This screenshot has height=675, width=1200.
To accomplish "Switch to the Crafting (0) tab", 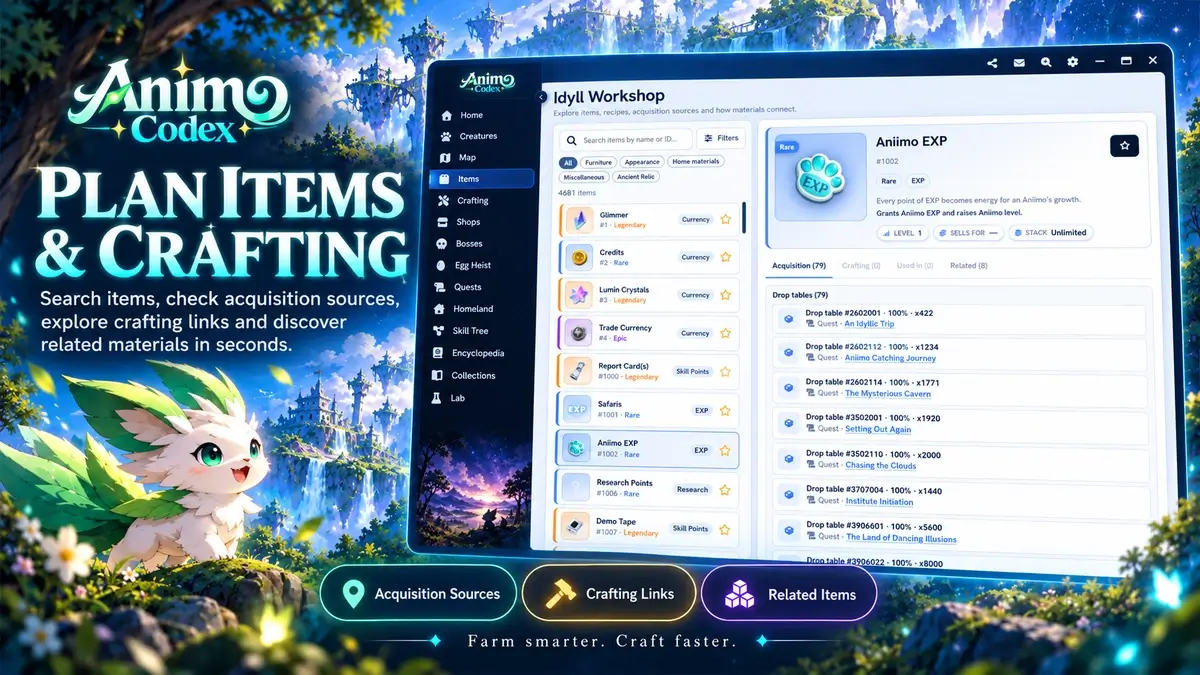I will 861,266.
